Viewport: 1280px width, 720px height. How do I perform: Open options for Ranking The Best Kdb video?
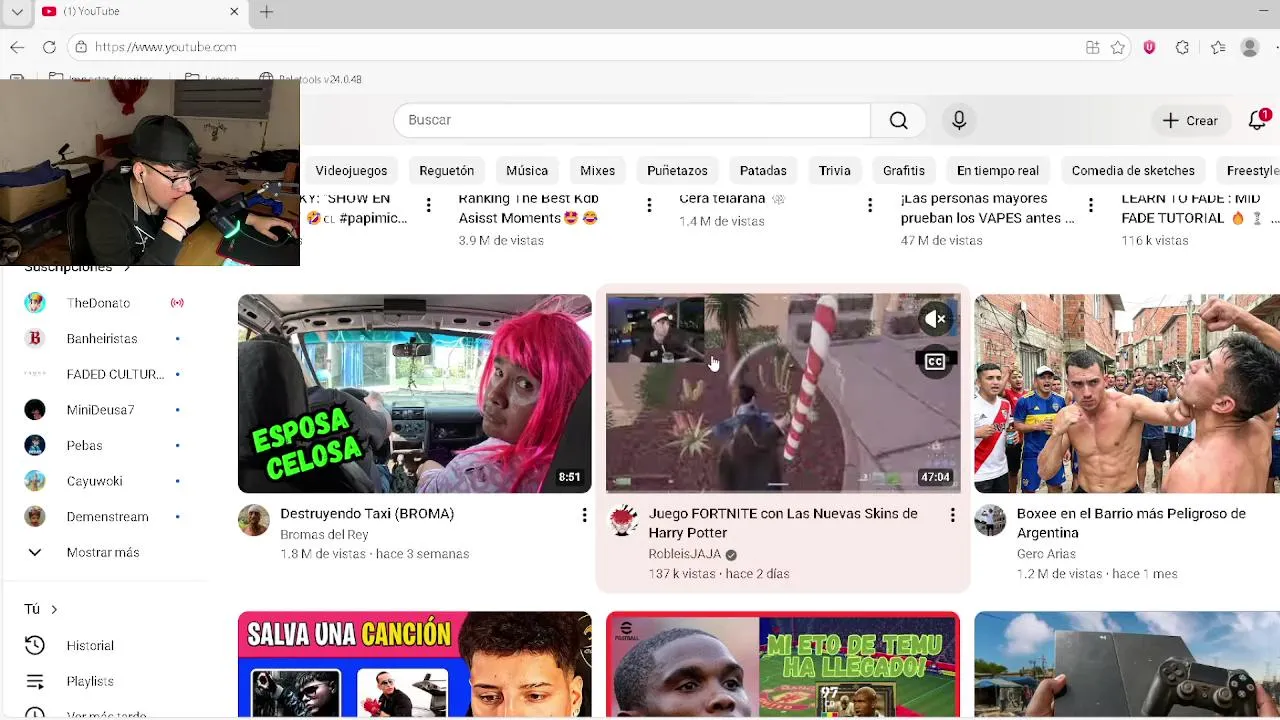pyautogui.click(x=649, y=205)
